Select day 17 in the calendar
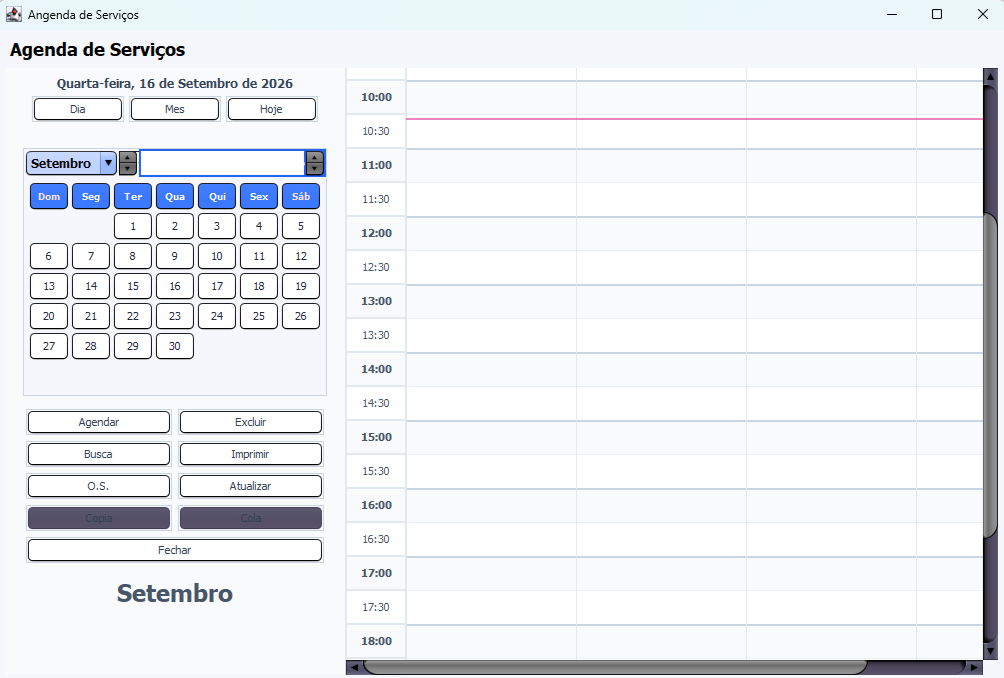Viewport: 1004px width, 678px height. 217,286
